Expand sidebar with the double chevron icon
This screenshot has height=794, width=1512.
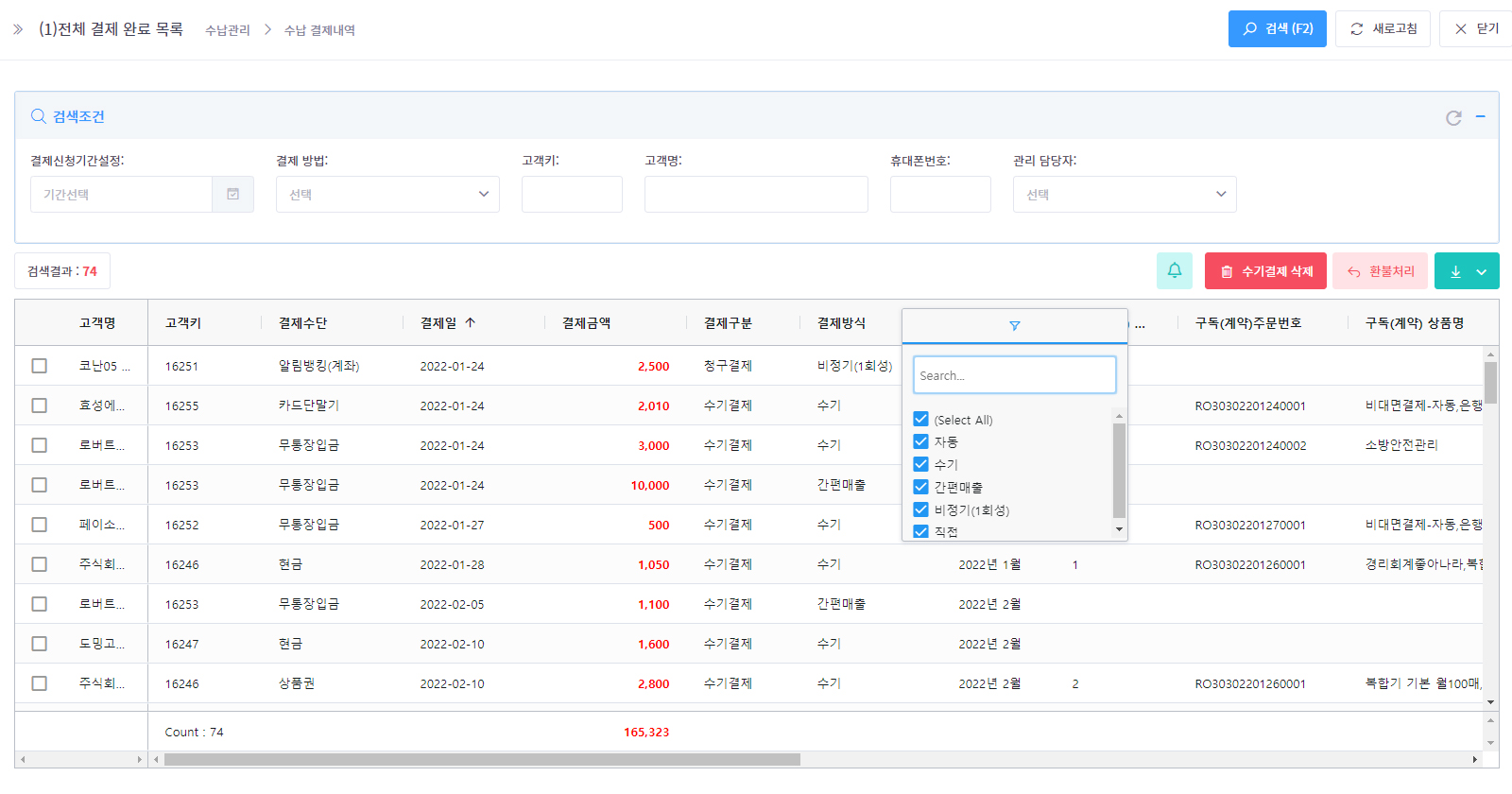pos(18,29)
